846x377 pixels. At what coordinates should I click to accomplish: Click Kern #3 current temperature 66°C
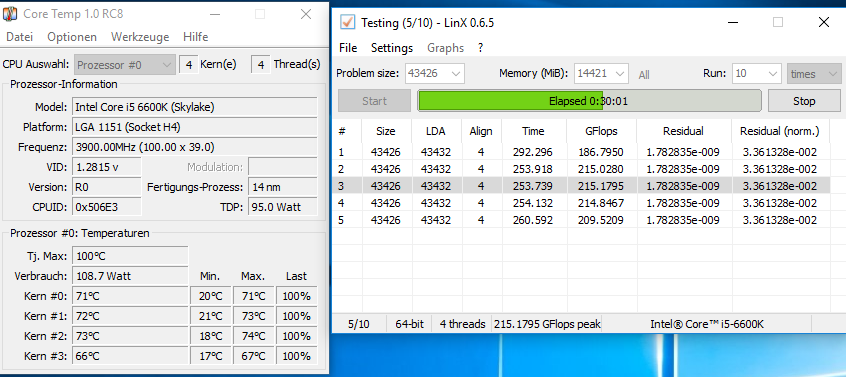pyautogui.click(x=130, y=356)
